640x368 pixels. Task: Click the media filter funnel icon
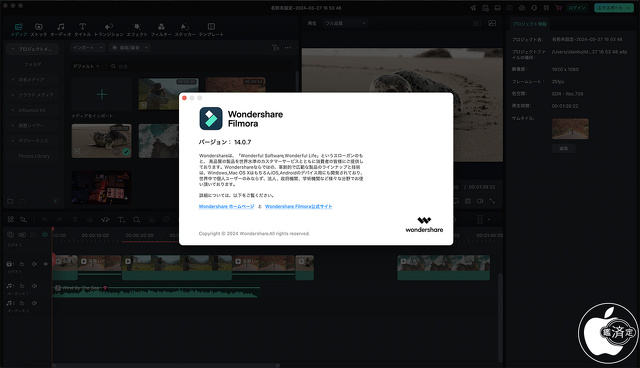click(x=276, y=48)
